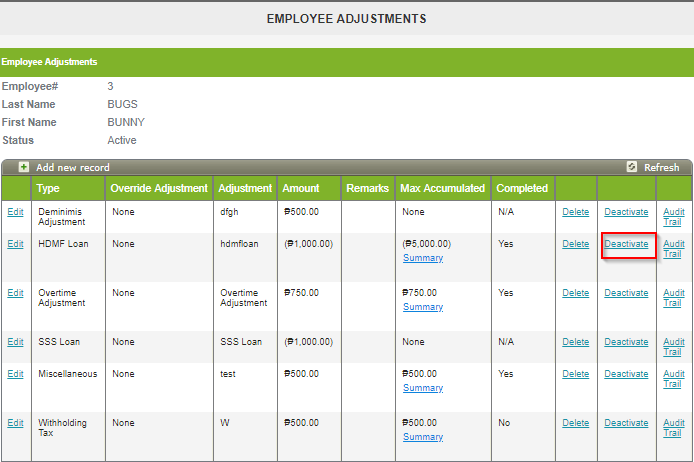Click the green plus Add new record icon
Screen dimensions: 694x462
click(x=23, y=167)
